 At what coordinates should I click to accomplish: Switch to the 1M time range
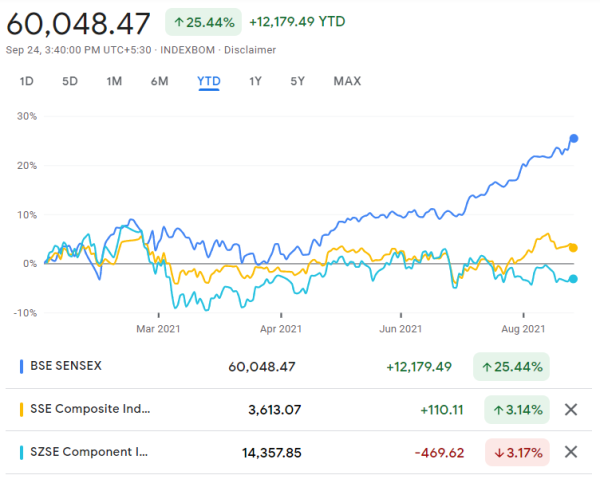point(114,81)
